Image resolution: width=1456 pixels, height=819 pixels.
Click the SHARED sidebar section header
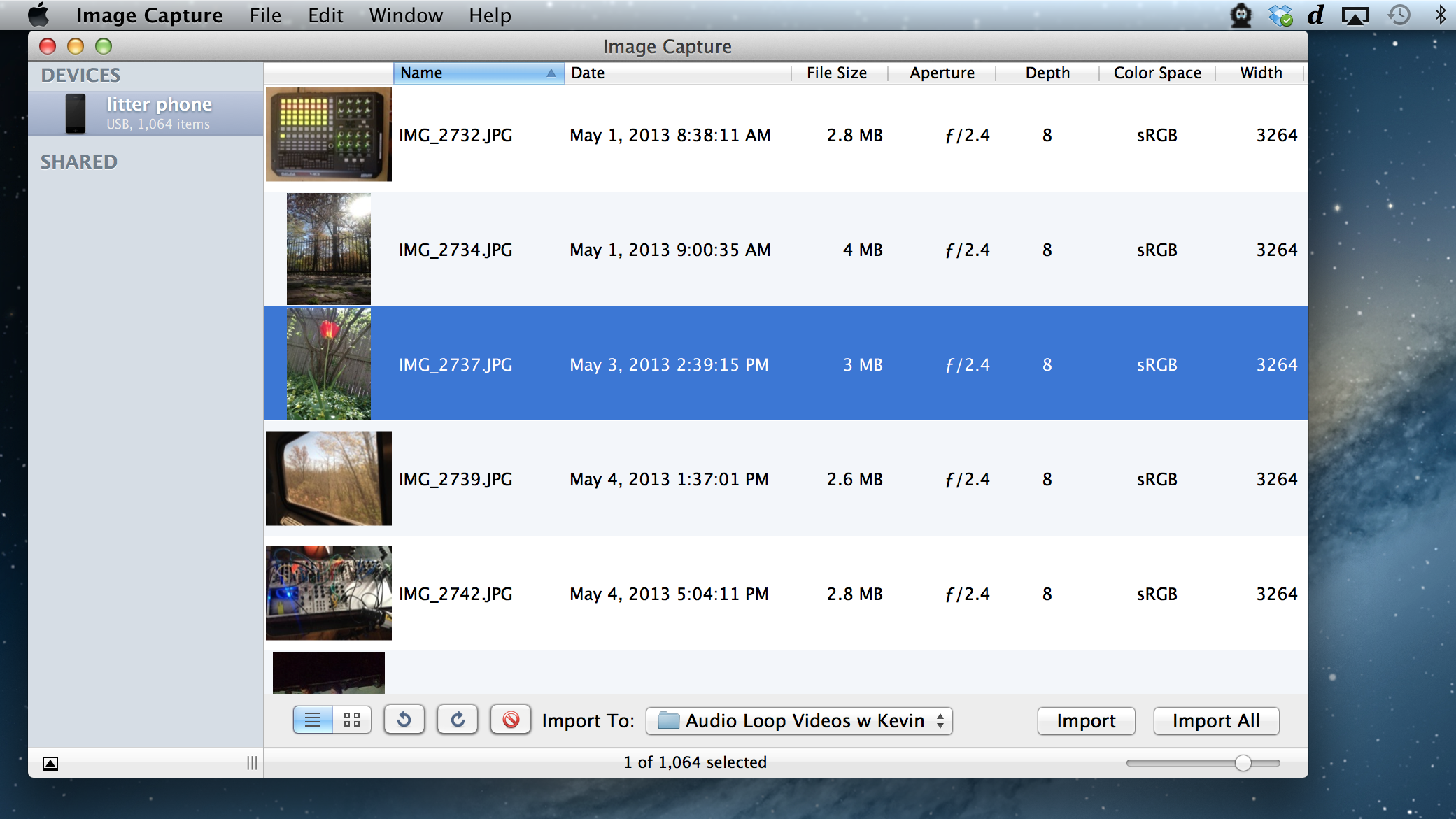click(79, 162)
